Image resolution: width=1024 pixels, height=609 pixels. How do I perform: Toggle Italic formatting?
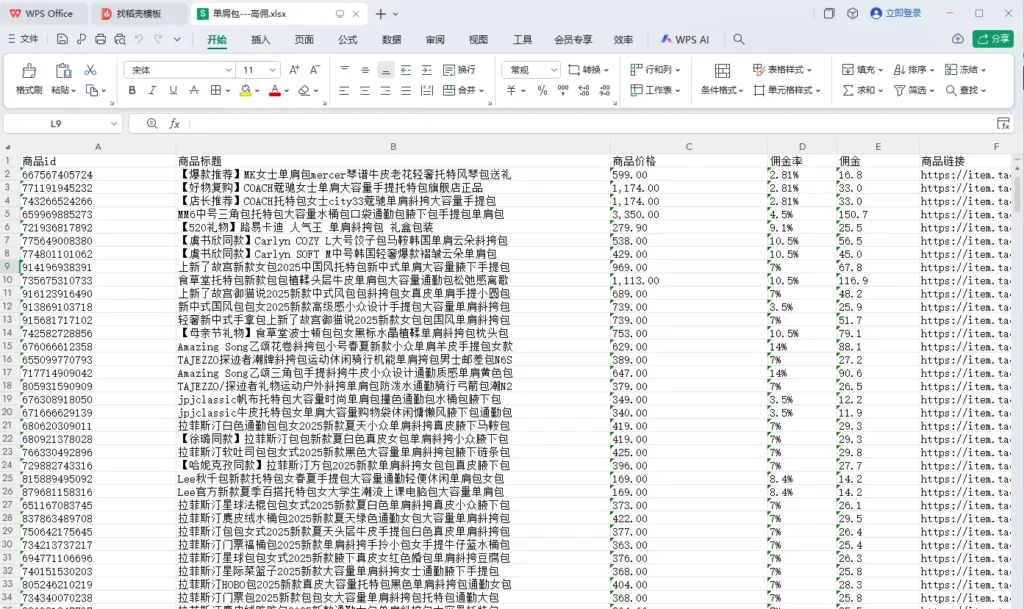(152, 90)
